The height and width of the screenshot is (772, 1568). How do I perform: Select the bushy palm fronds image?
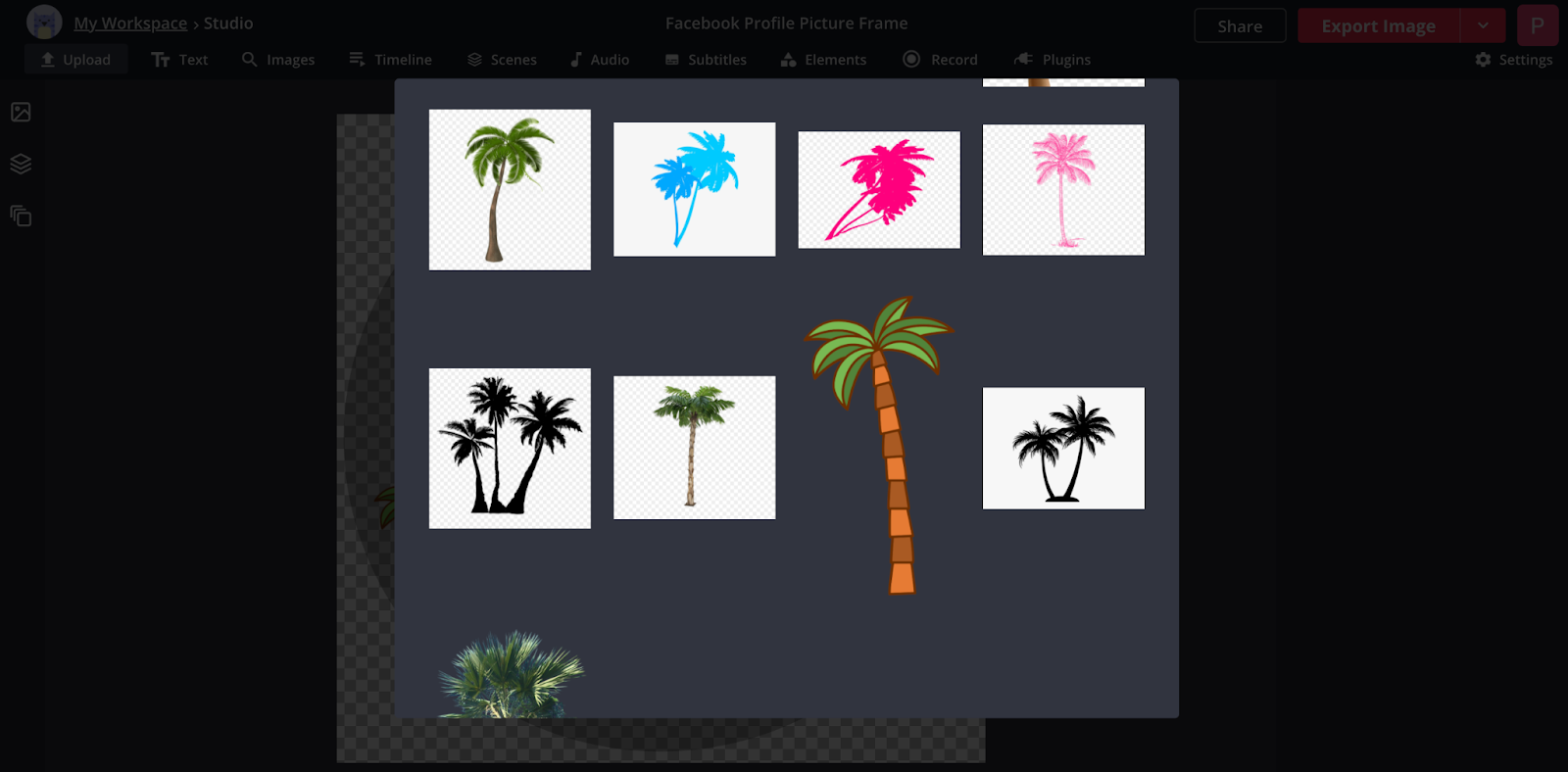[x=510, y=674]
